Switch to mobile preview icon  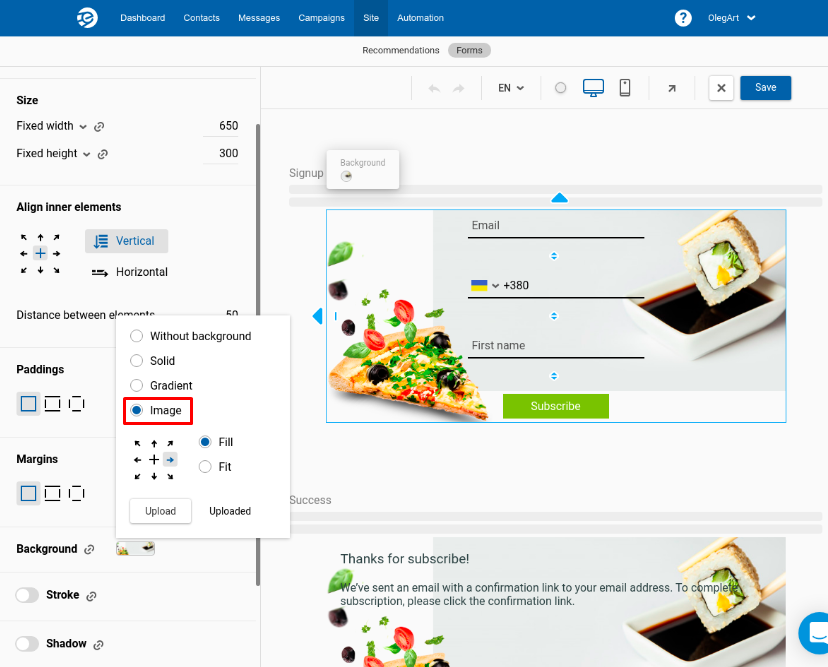pos(625,88)
